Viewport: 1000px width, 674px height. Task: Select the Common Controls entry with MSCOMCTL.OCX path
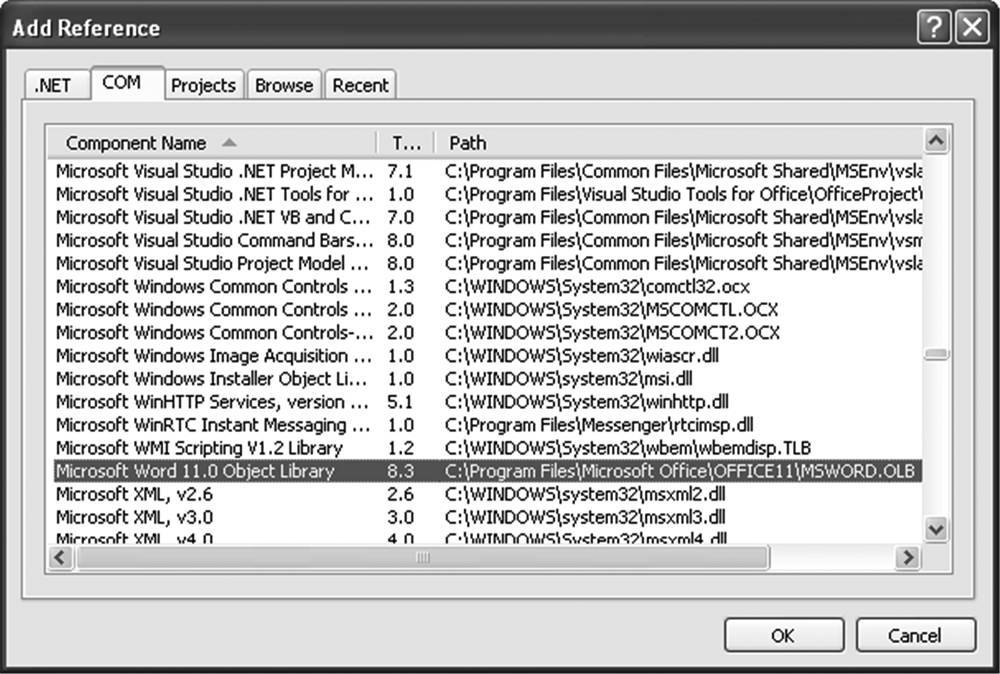(488, 310)
